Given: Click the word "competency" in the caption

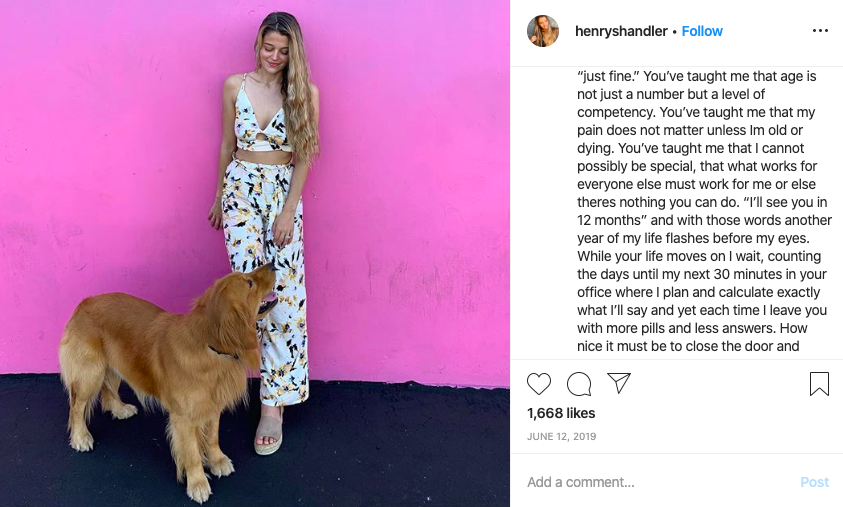Looking at the screenshot, I should coord(615,112).
